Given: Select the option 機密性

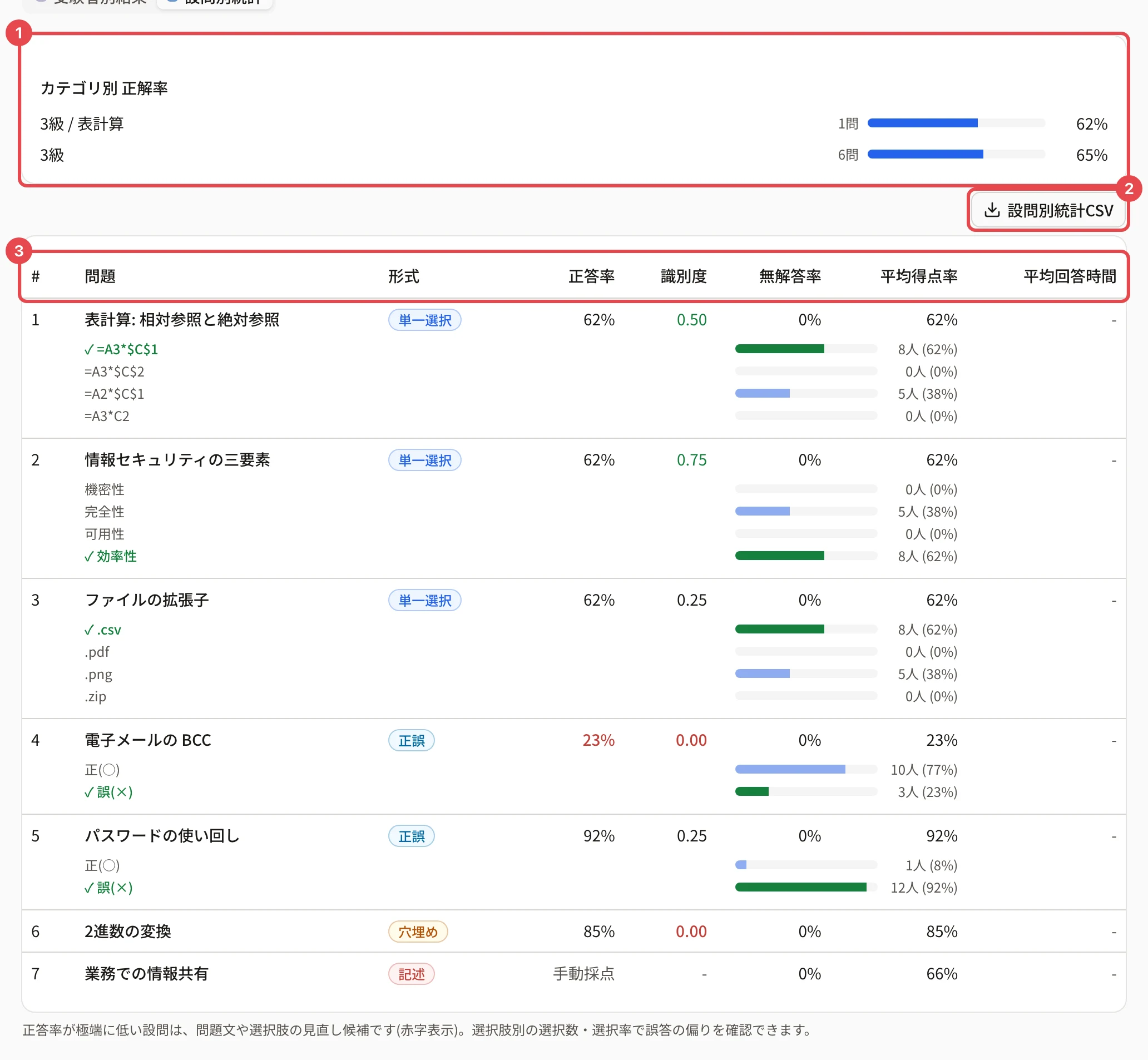Looking at the screenshot, I should [105, 489].
